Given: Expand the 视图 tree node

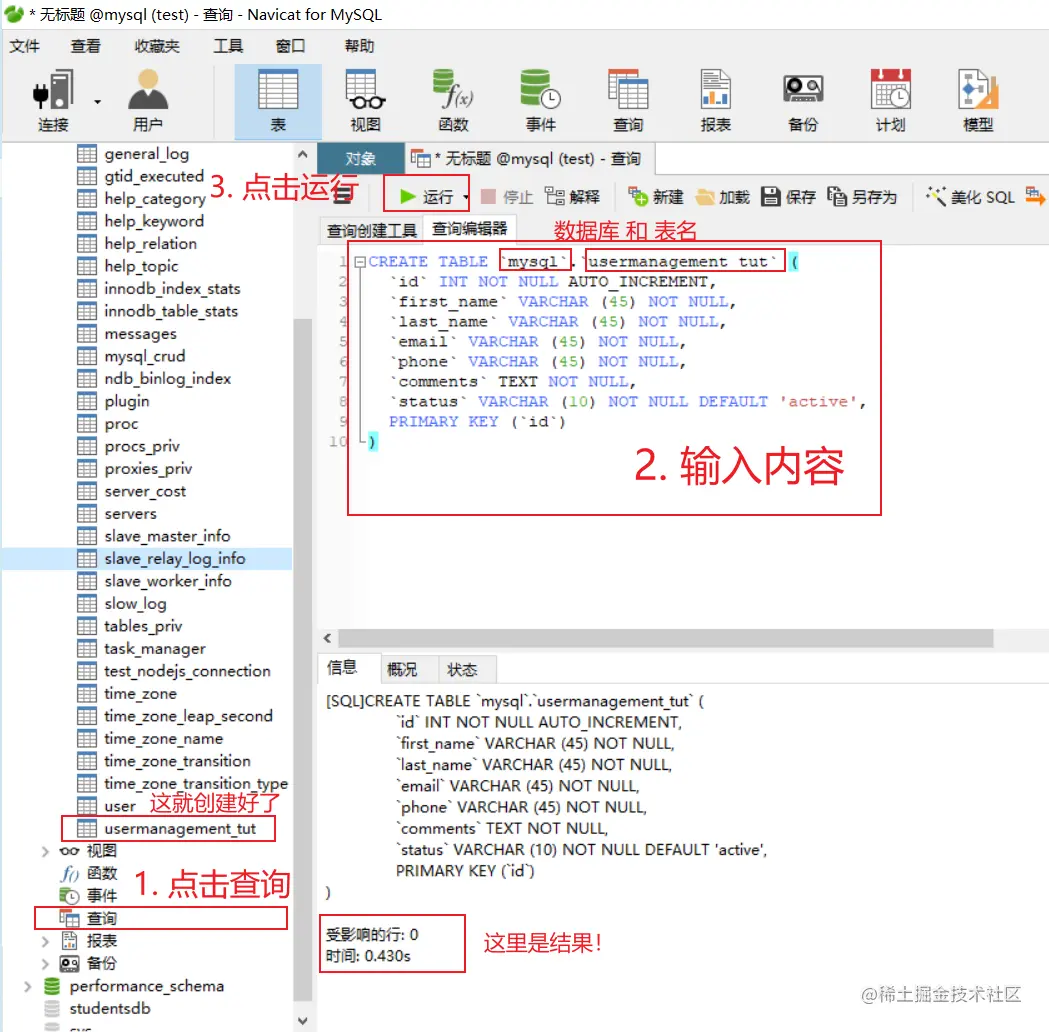Looking at the screenshot, I should [45, 851].
